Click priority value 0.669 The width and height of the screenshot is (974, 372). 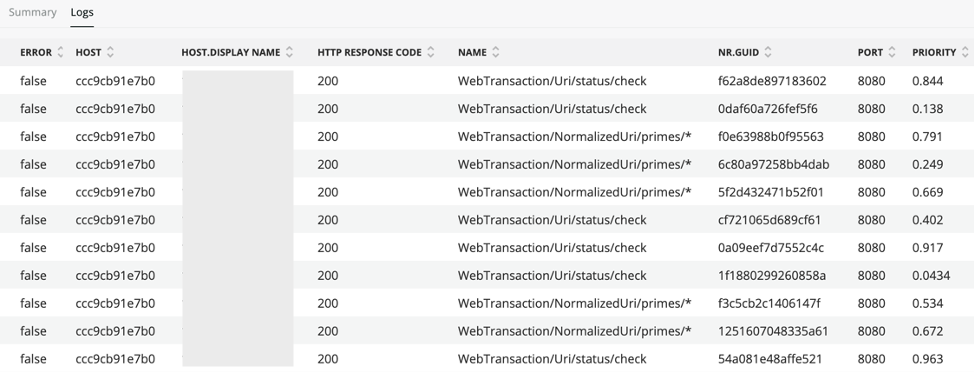[x=927, y=193]
